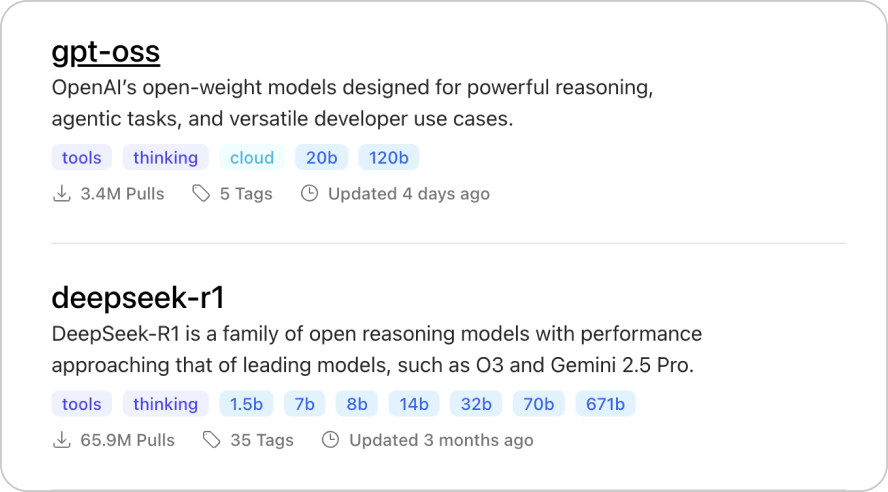Click the clock icon beside Updated 4 days ago

pyautogui.click(x=309, y=193)
